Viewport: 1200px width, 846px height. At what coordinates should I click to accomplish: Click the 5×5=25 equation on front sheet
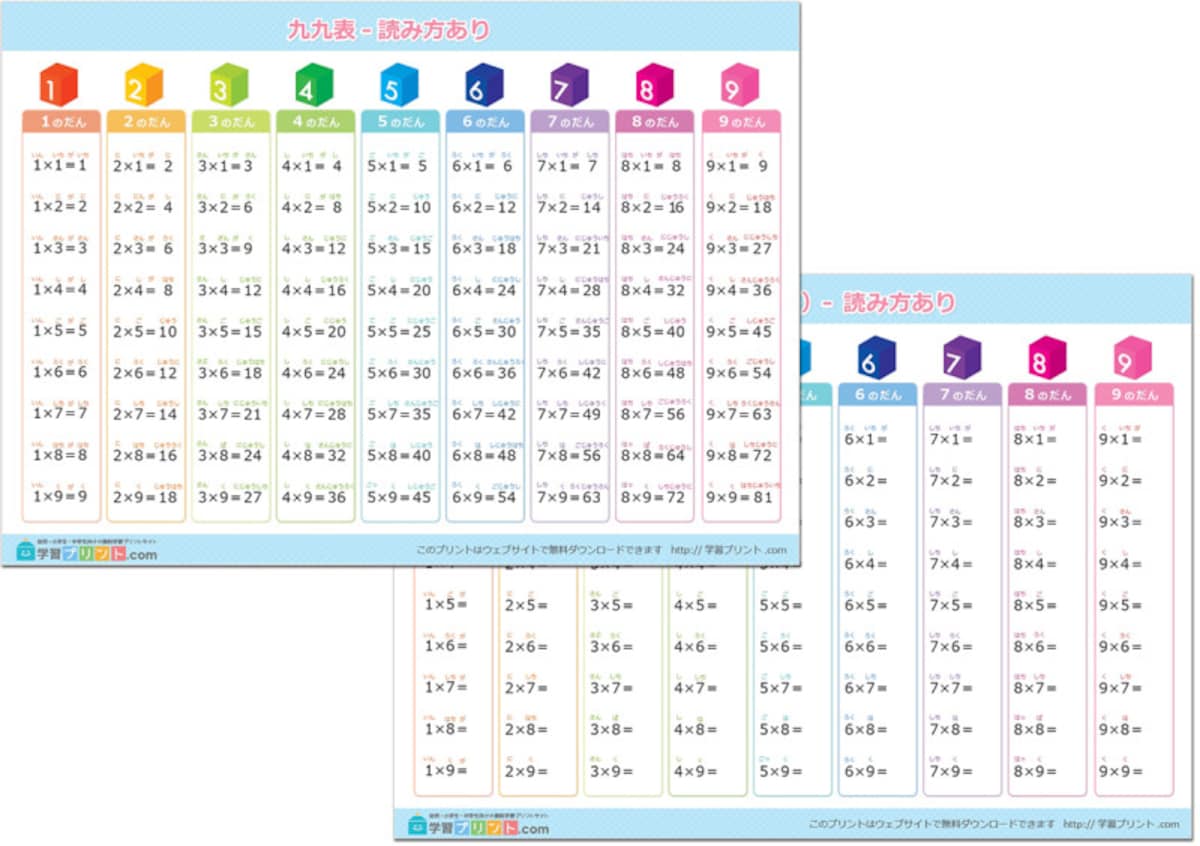point(399,331)
